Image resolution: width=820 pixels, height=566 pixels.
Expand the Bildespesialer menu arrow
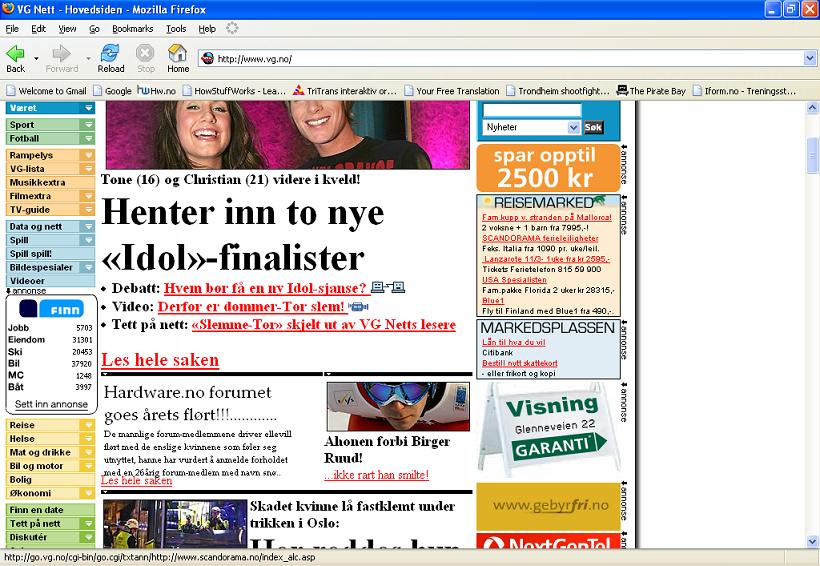[x=88, y=267]
